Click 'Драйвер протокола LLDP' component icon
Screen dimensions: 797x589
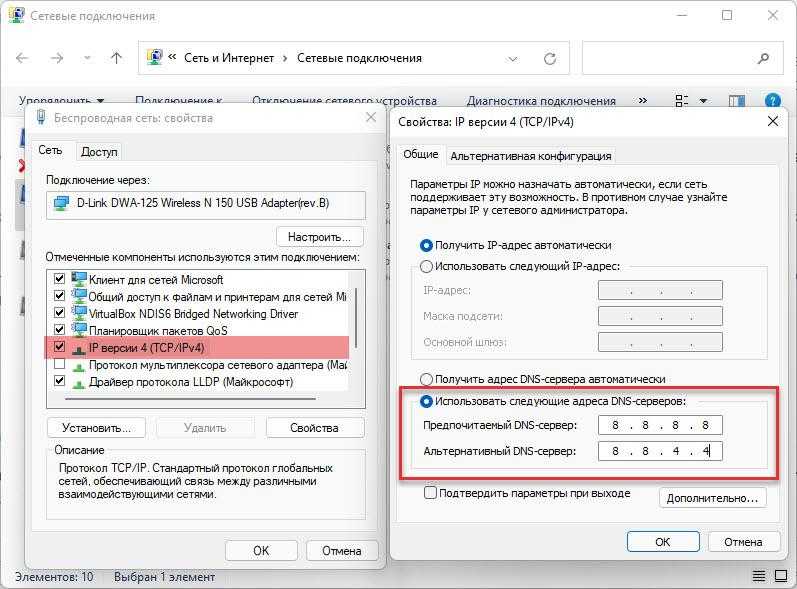pos(78,383)
